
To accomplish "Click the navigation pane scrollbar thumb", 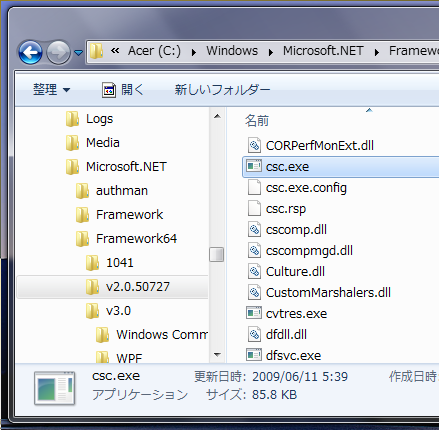I will (217, 255).
